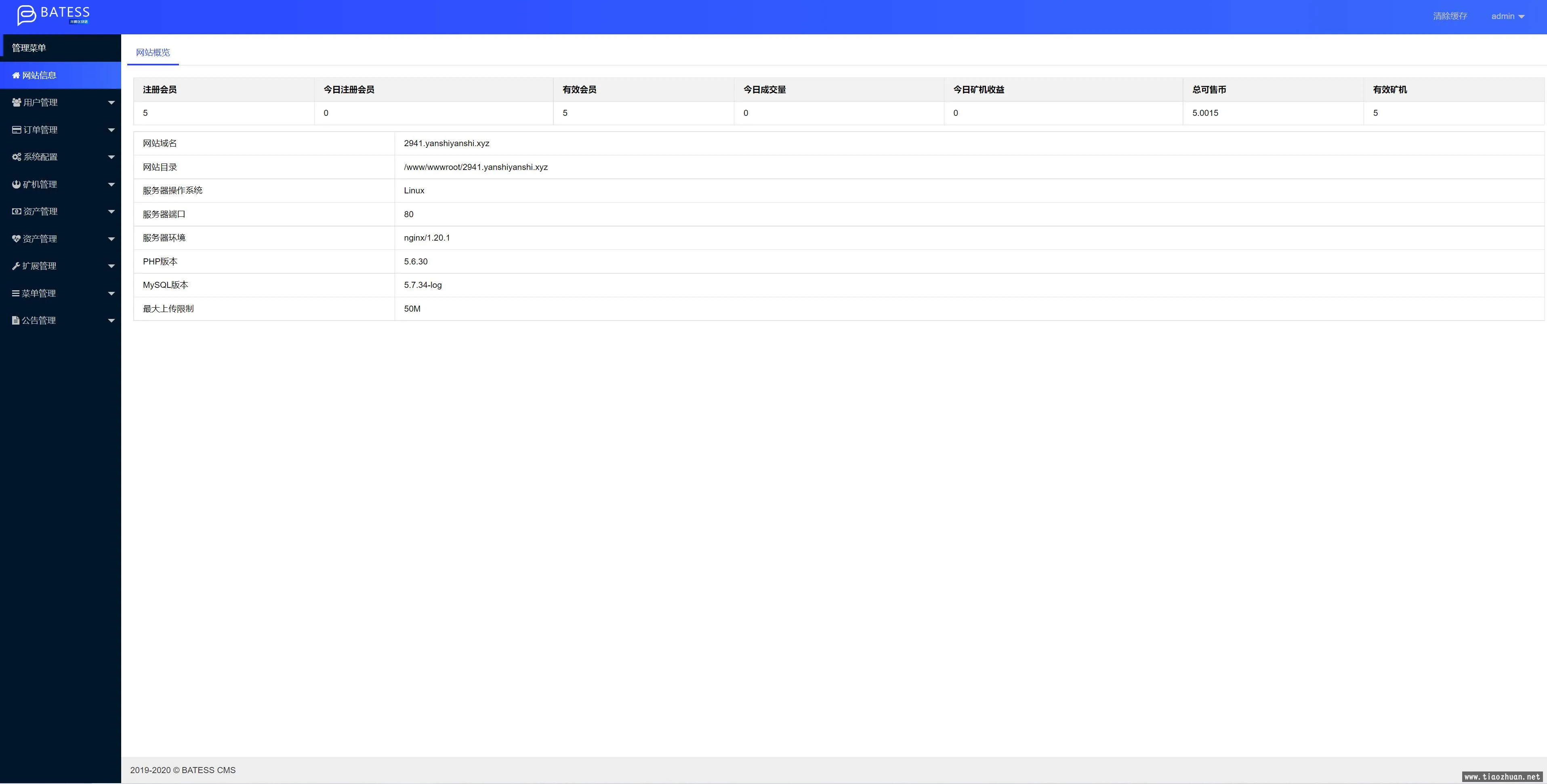Click the users icon beside 用户管理

pyautogui.click(x=17, y=103)
